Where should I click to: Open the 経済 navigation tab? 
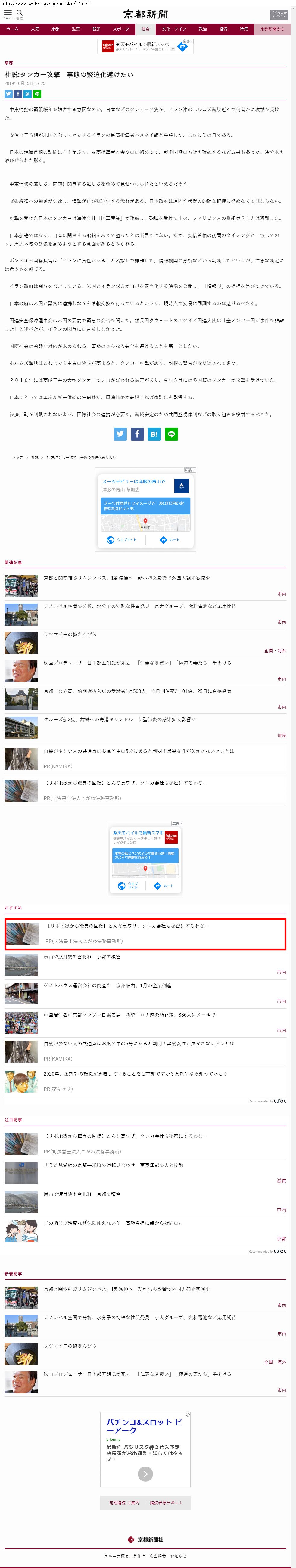pos(223,29)
